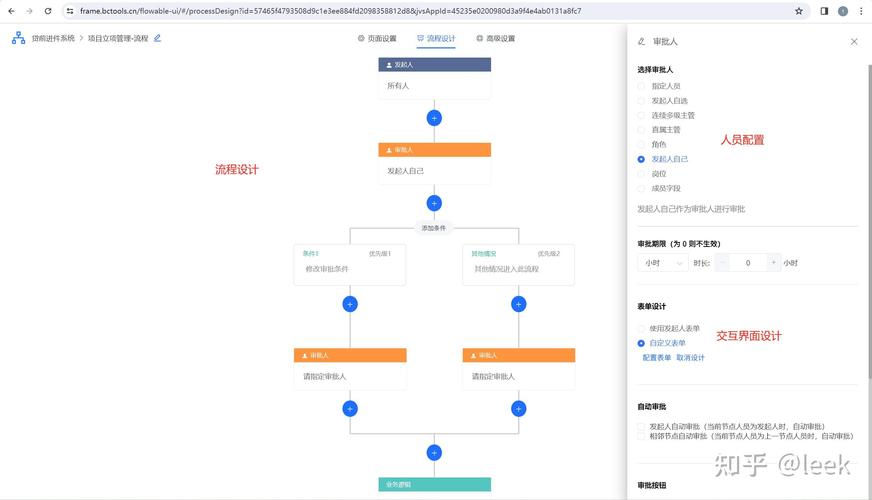Viewport: 872px width, 500px height.
Task: Choose 自定义表单 in 表单设计
Action: point(641,343)
